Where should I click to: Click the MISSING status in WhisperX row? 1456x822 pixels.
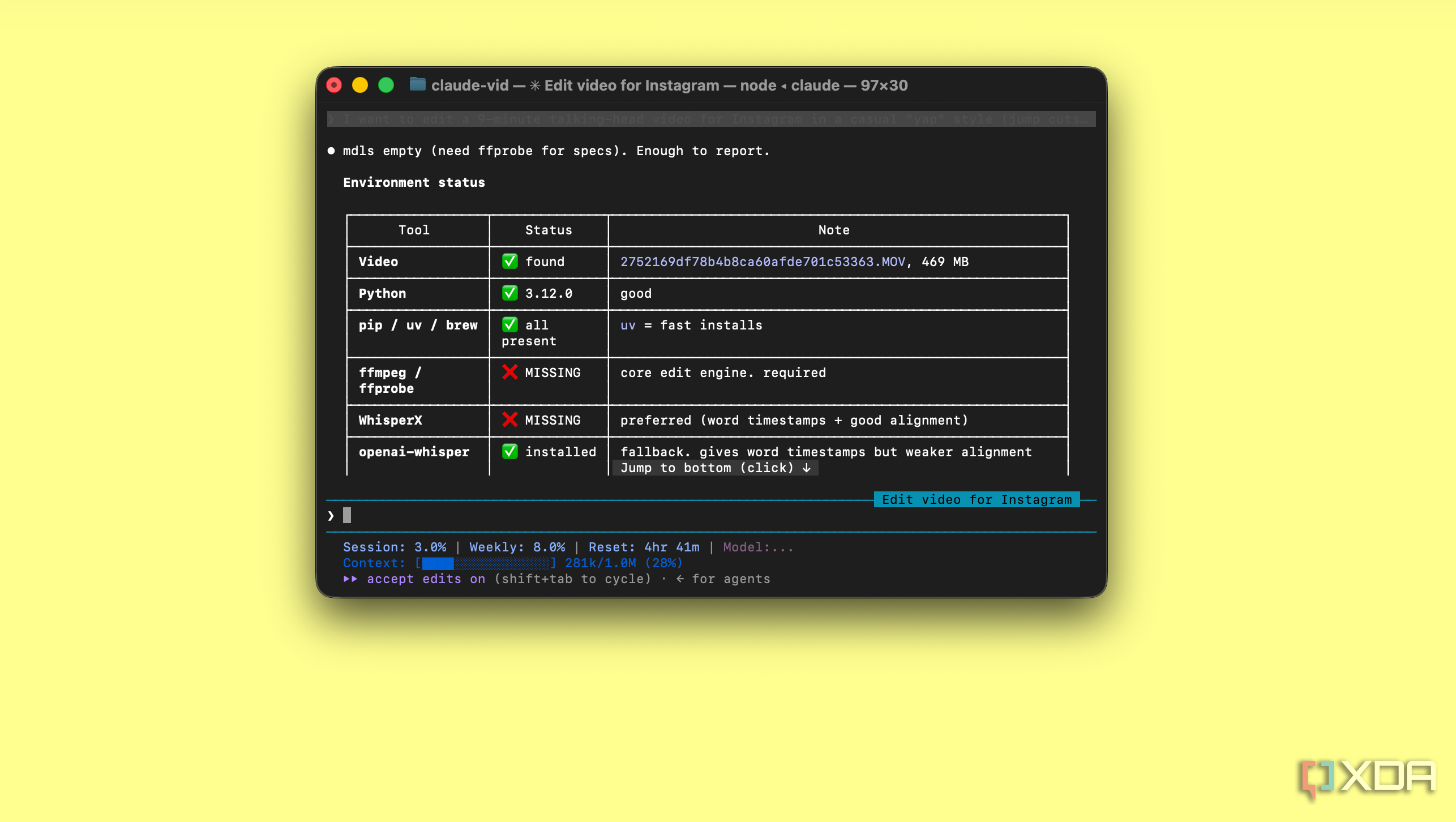point(553,420)
